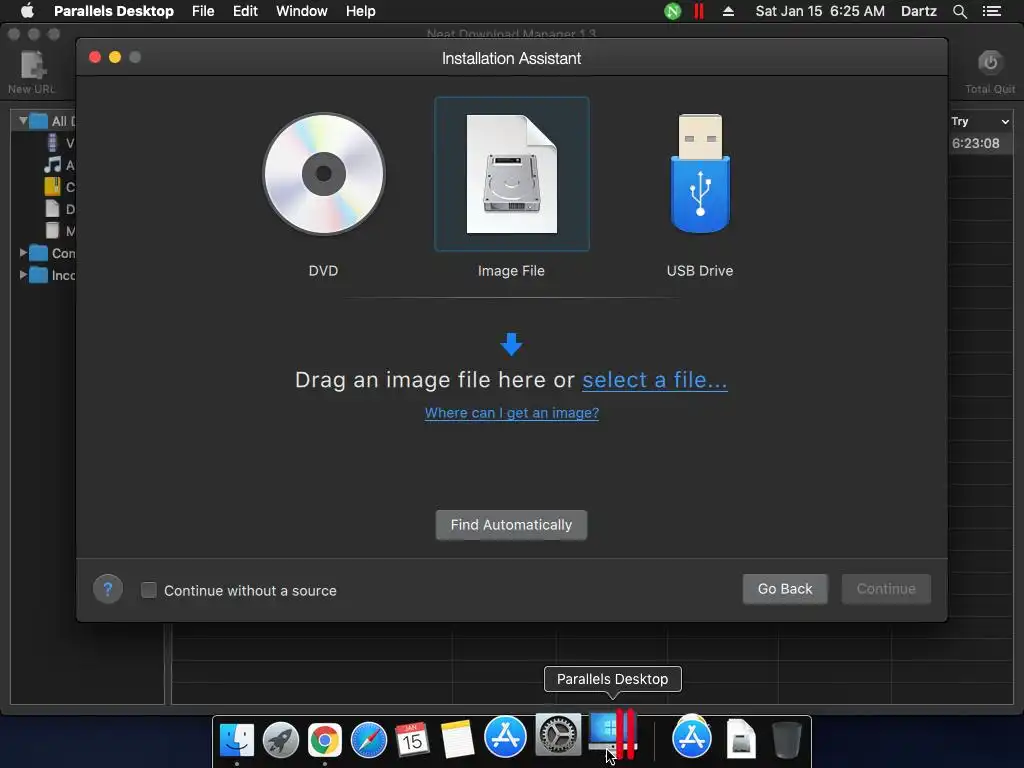1024x768 pixels.
Task: Open App Store icon left of System Preferences
Action: 505,736
